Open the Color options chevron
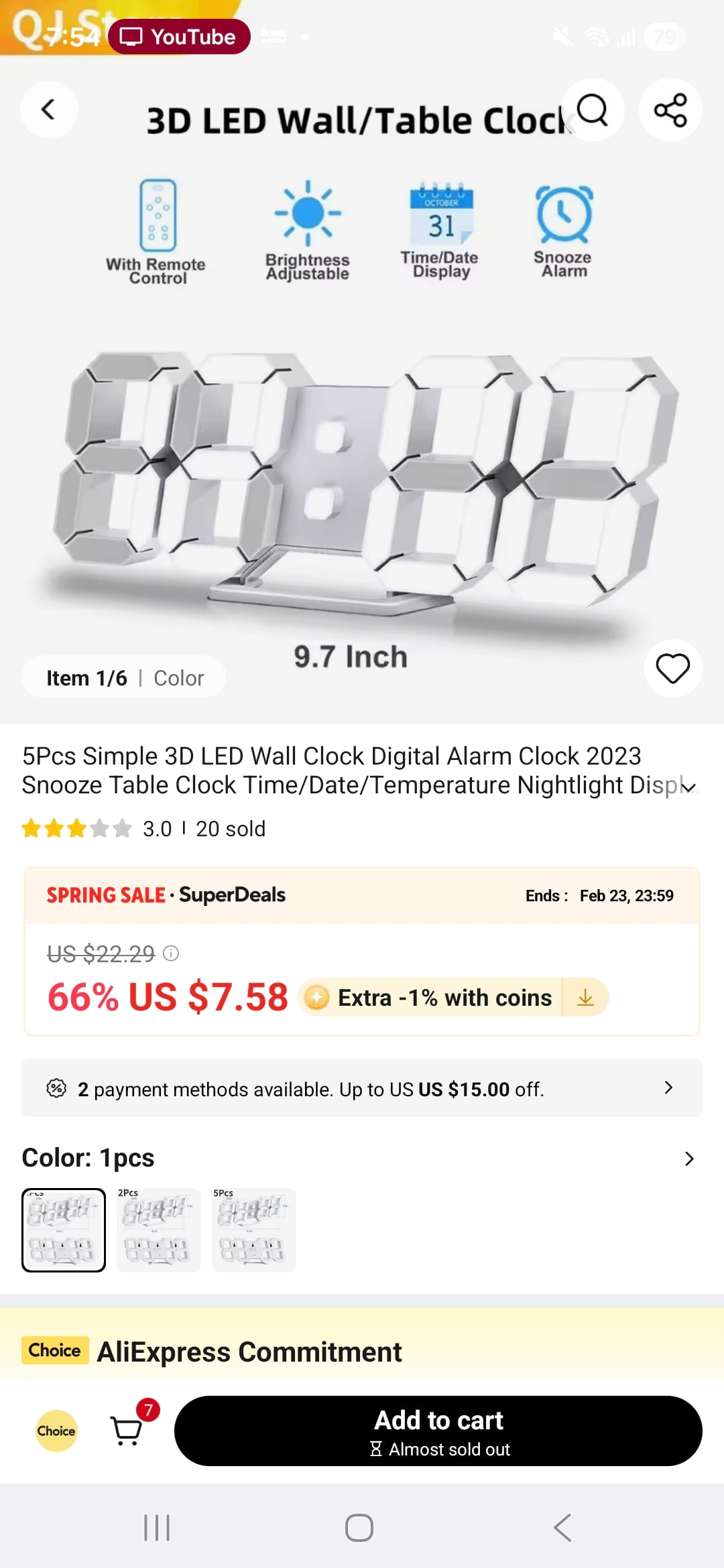 pos(688,1159)
